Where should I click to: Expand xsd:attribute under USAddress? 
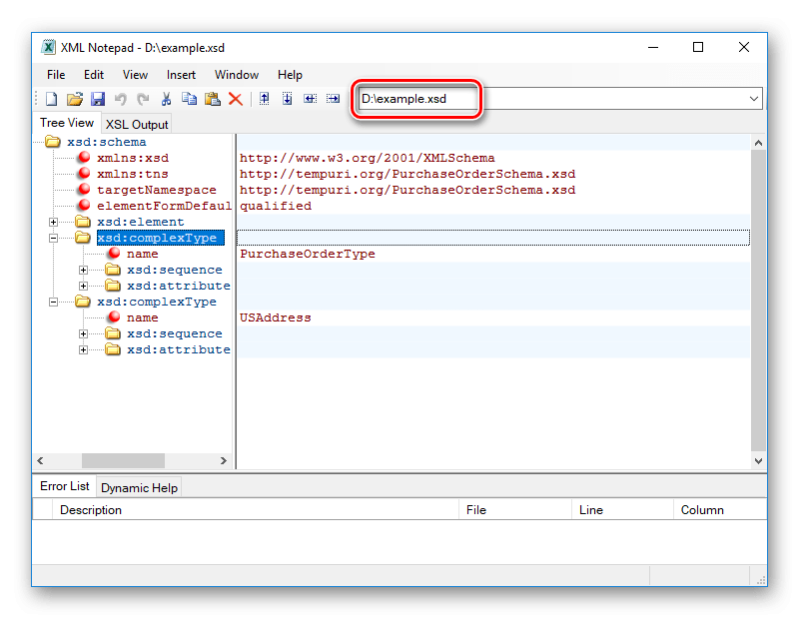pos(83,350)
